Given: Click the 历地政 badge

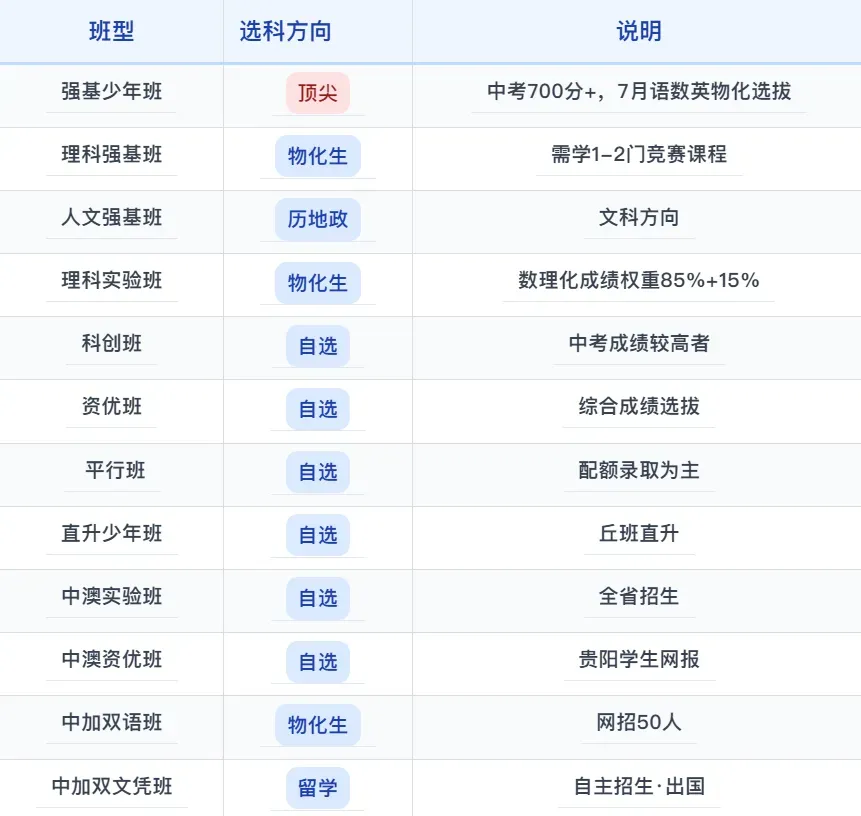Looking at the screenshot, I should coord(318,219).
